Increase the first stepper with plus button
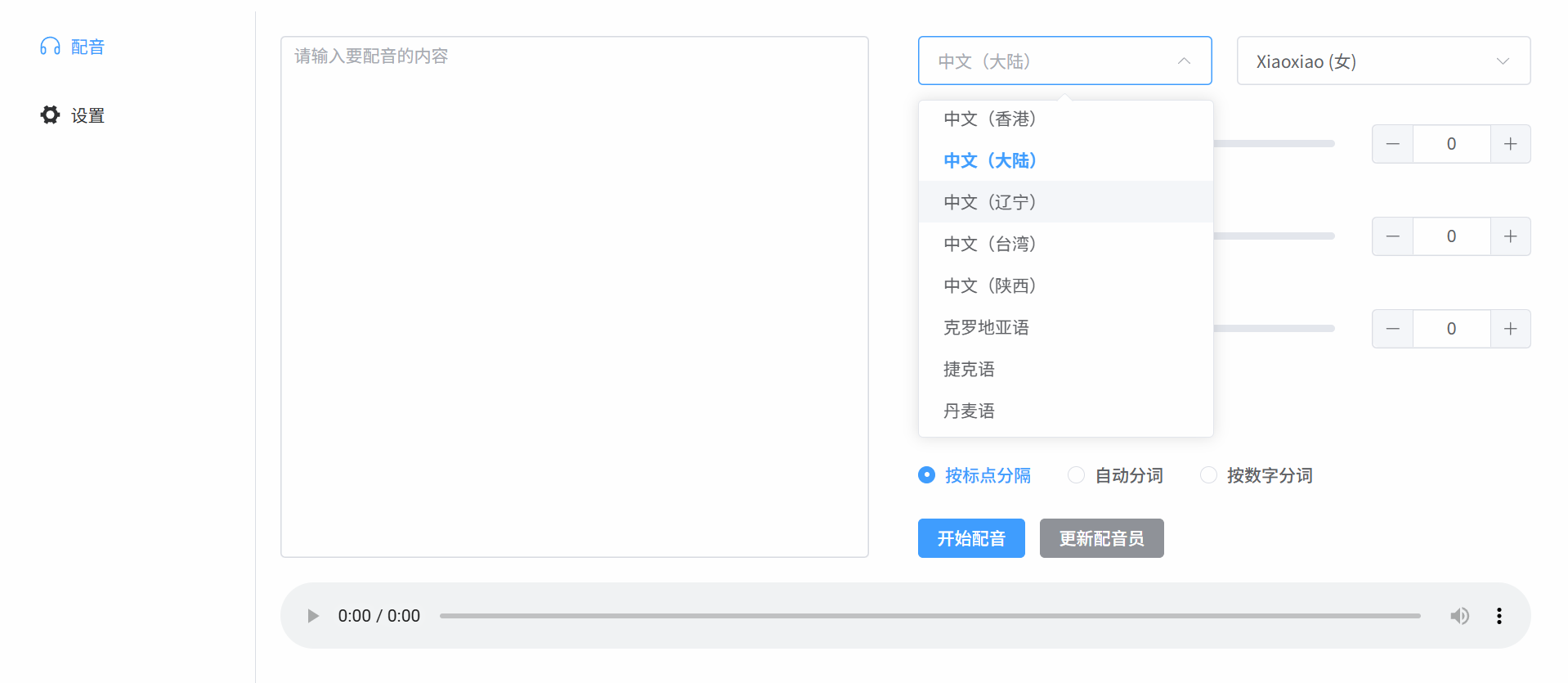 point(1510,144)
